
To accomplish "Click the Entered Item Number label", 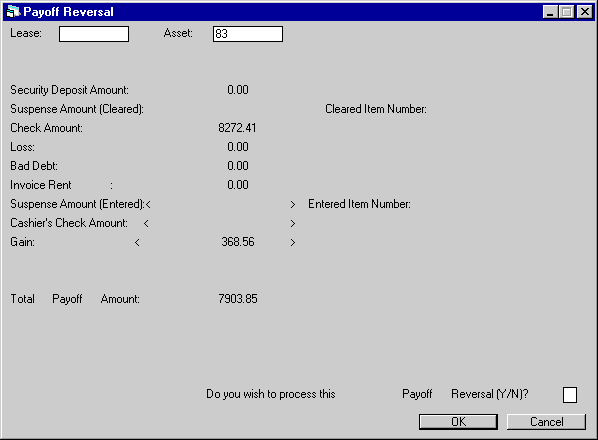I will [x=359, y=204].
